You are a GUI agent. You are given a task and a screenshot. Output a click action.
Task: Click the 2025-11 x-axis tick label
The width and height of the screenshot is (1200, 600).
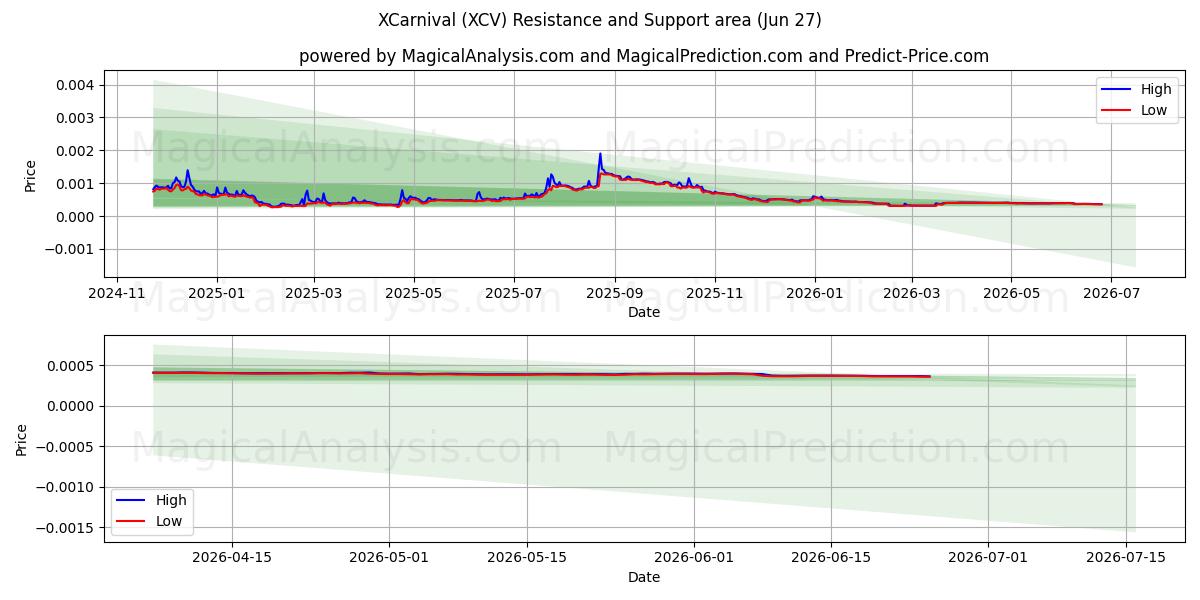(715, 294)
